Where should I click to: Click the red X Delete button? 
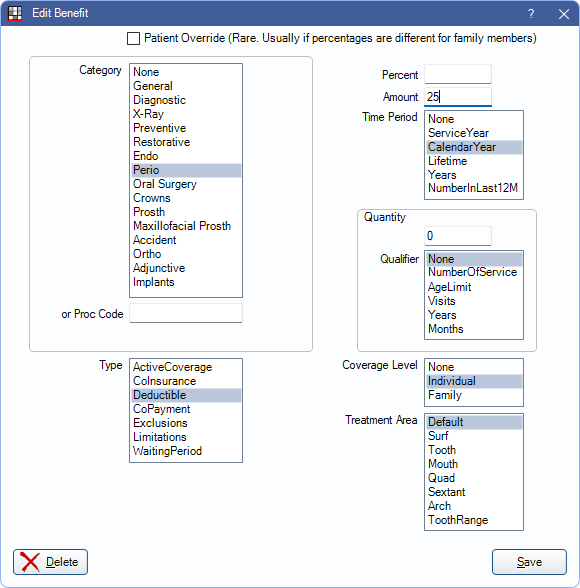pos(50,562)
